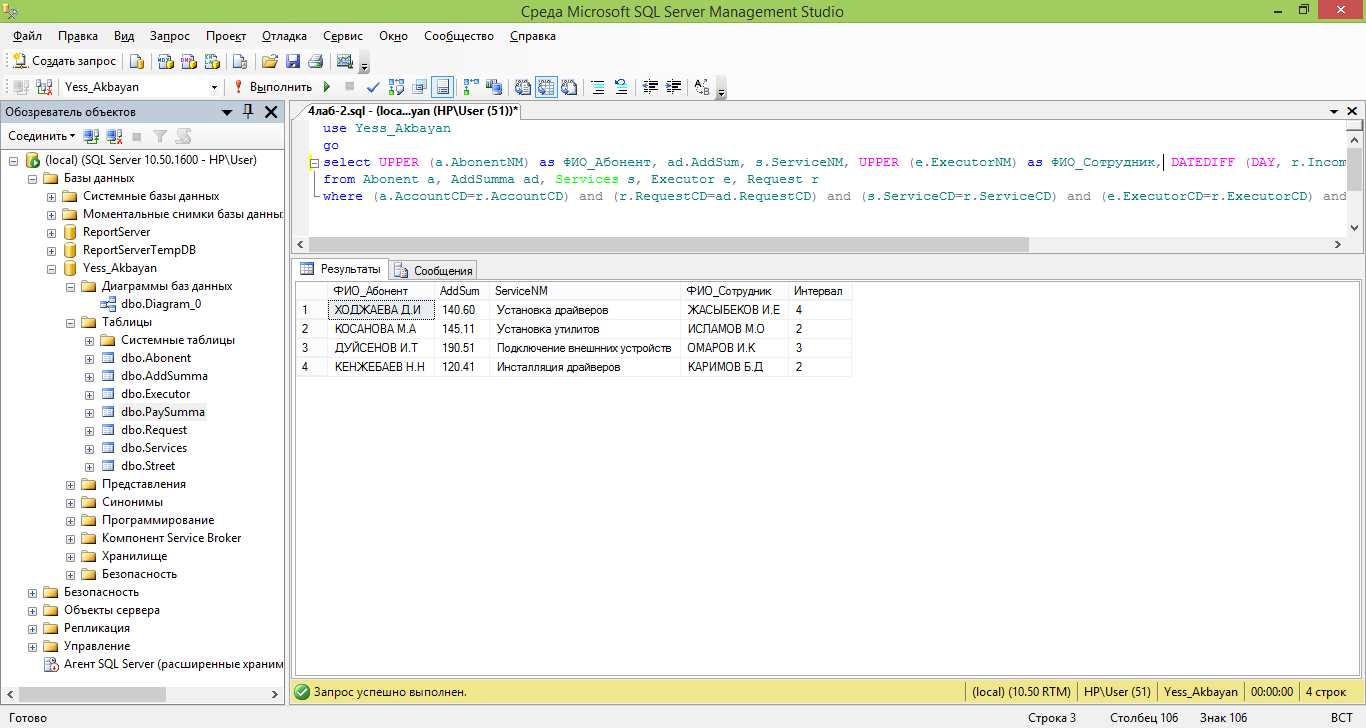
Task: Click the cell ОМАРОВ И.К
Action: [736, 347]
